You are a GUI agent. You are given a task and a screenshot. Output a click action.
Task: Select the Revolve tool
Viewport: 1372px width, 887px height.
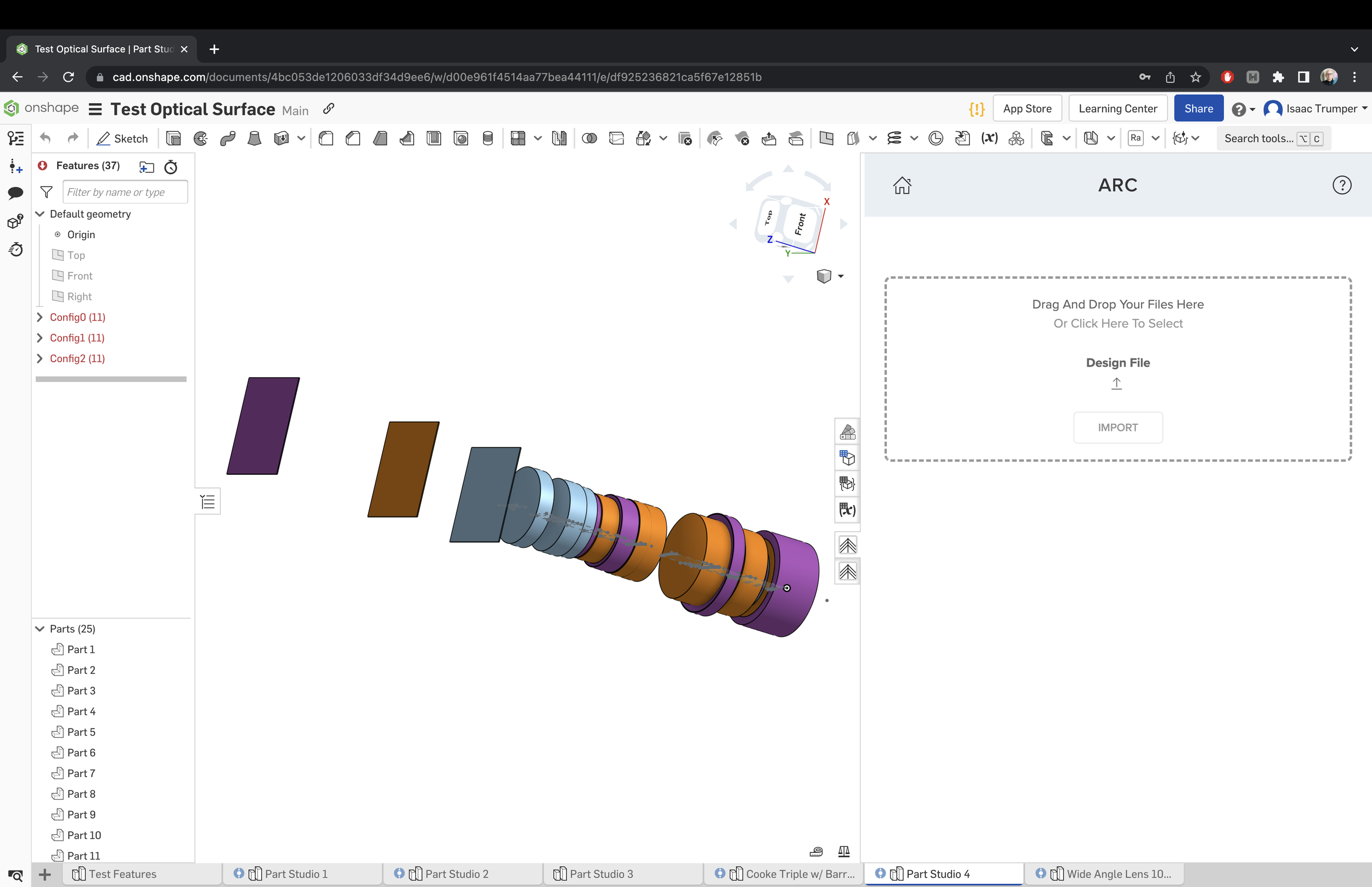[200, 138]
